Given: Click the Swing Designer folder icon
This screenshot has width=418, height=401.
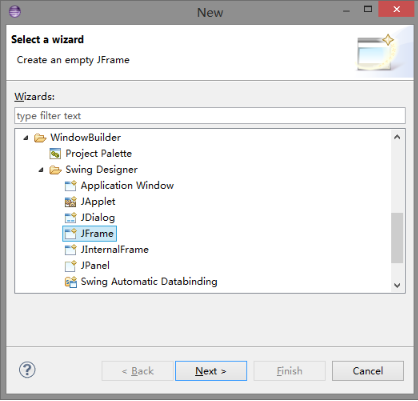Looking at the screenshot, I should point(55,170).
